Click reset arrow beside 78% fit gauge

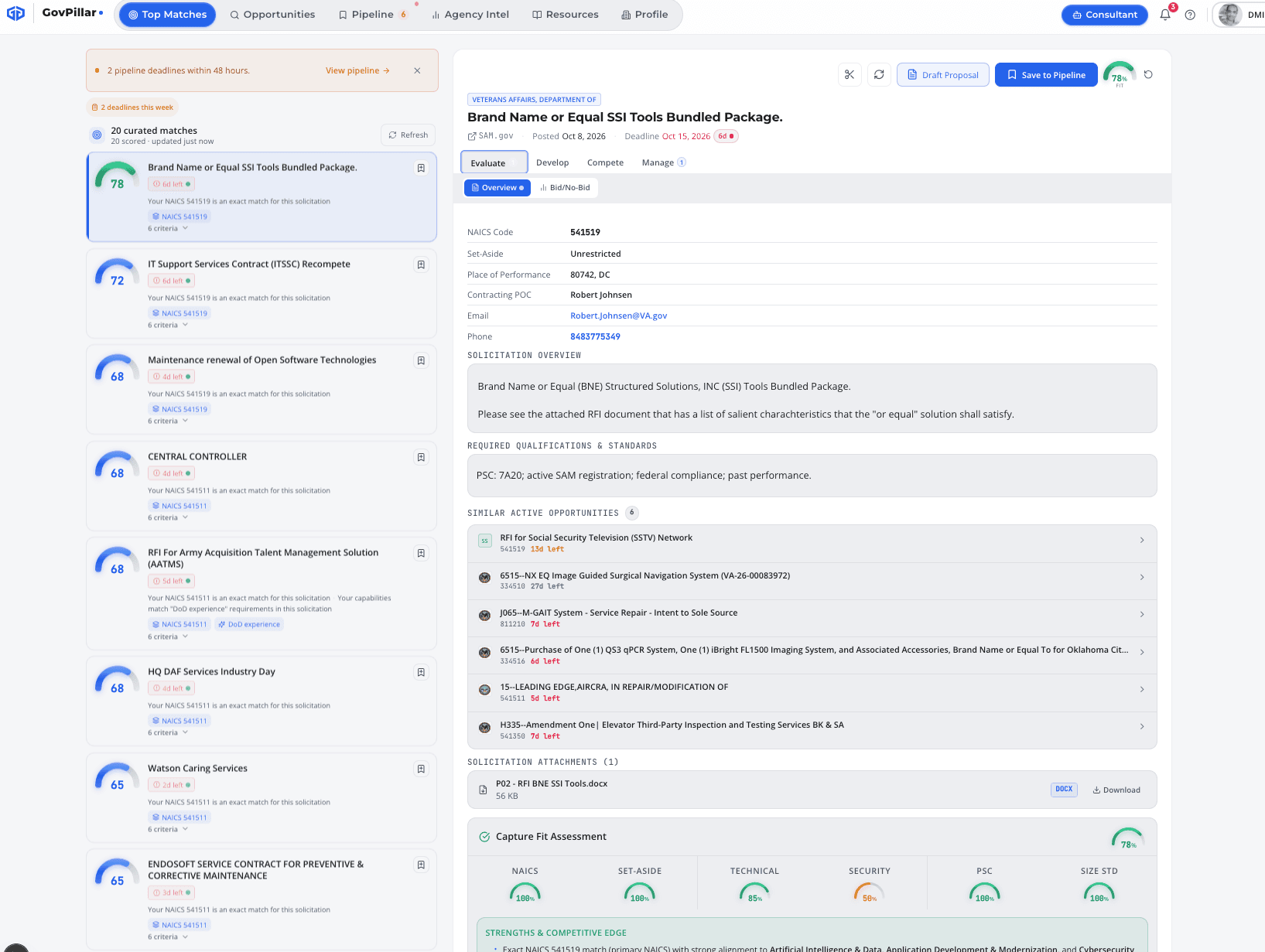point(1148,75)
